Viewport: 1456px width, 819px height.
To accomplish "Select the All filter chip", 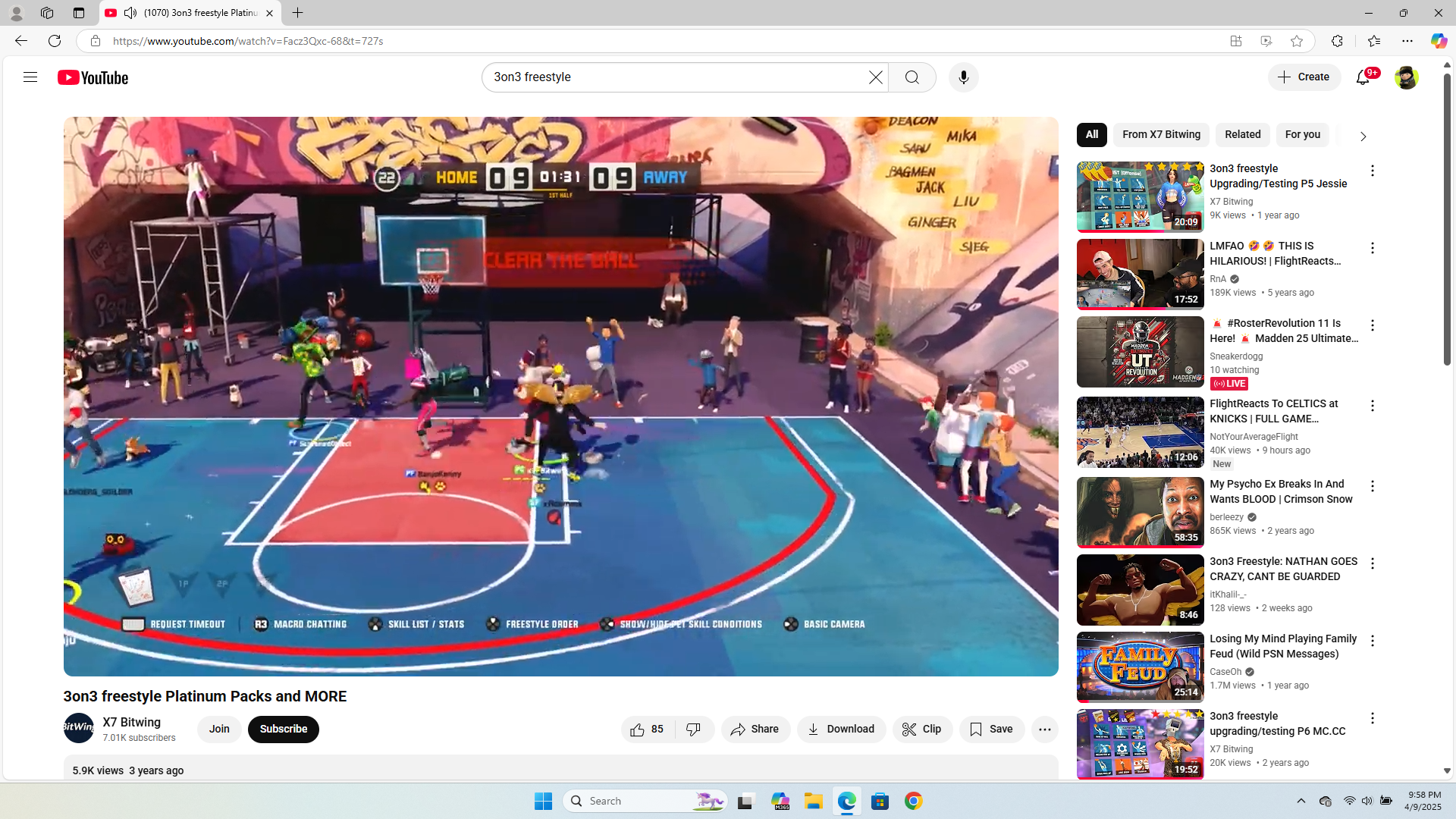I will (x=1092, y=135).
